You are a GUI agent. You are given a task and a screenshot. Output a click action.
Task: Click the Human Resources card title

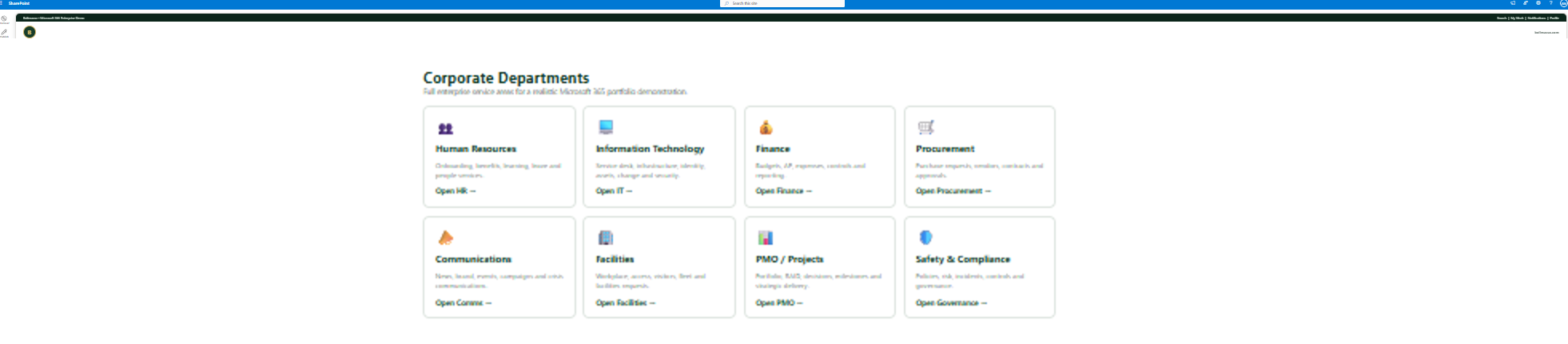[476, 149]
